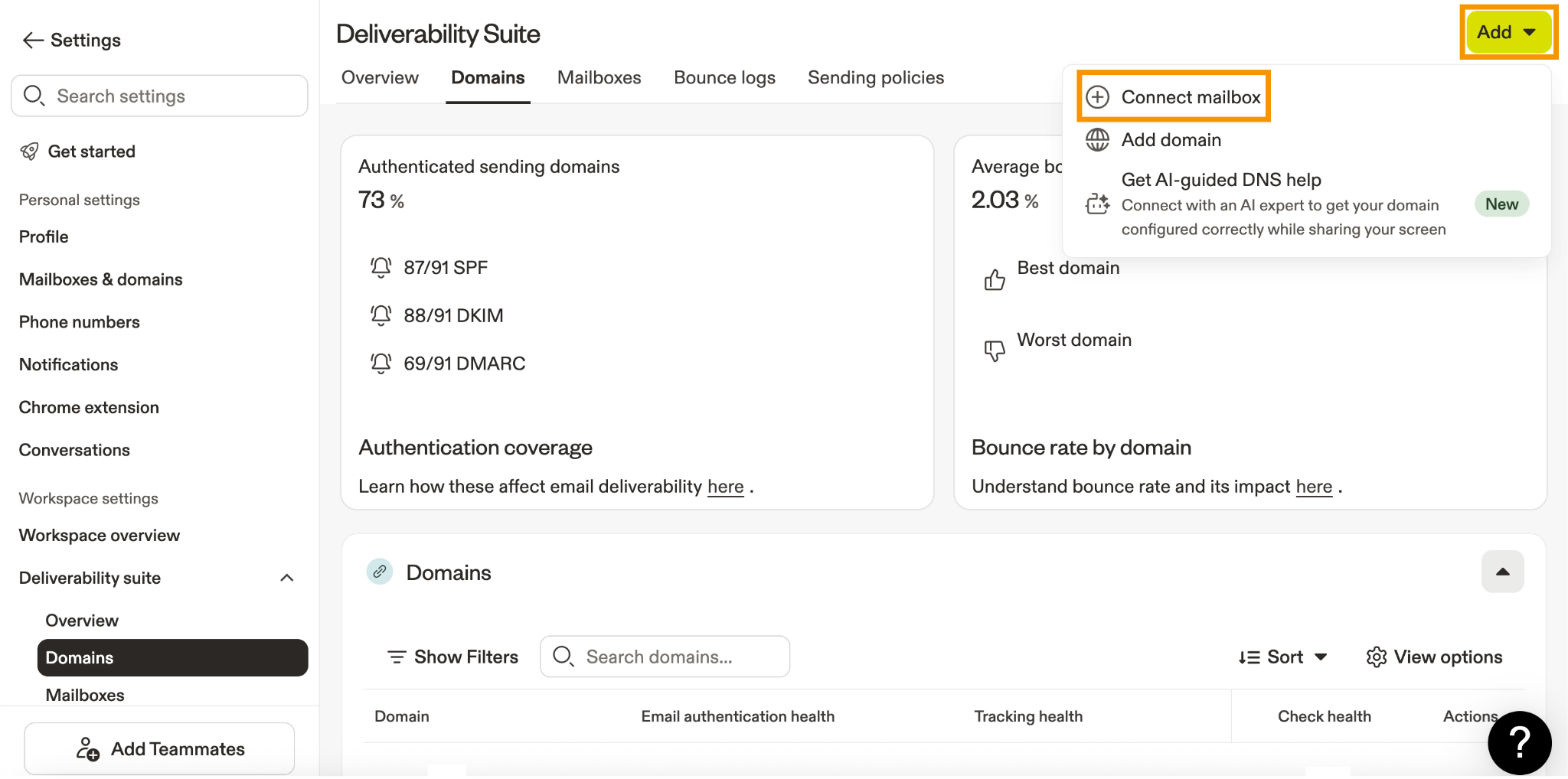The height and width of the screenshot is (779, 1568).
Task: Click the Email authentication health column header
Action: tap(738, 716)
